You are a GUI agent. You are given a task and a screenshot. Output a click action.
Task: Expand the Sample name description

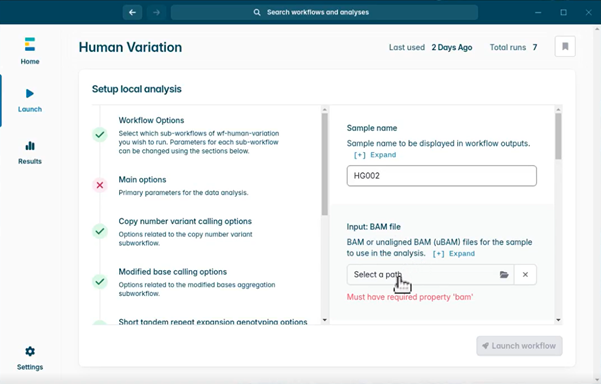(x=375, y=155)
